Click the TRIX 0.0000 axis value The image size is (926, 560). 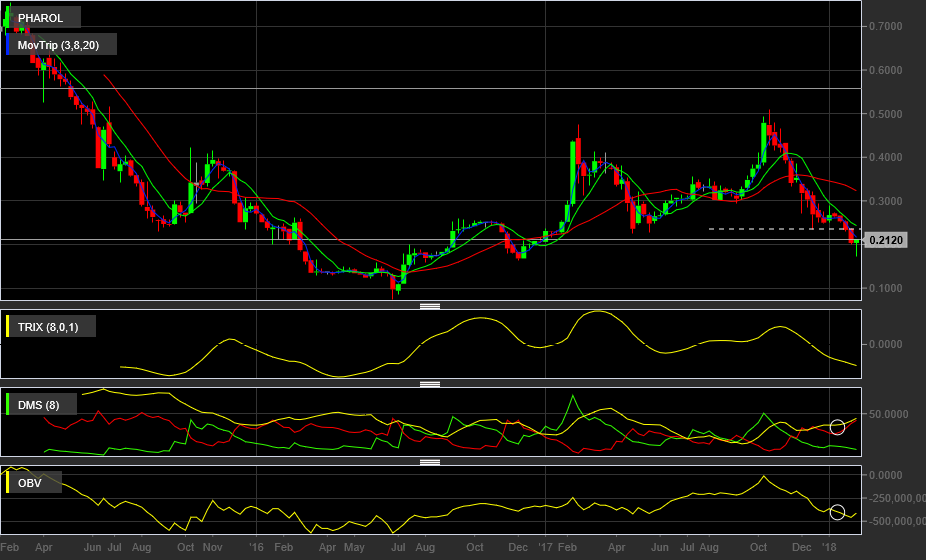click(885, 344)
